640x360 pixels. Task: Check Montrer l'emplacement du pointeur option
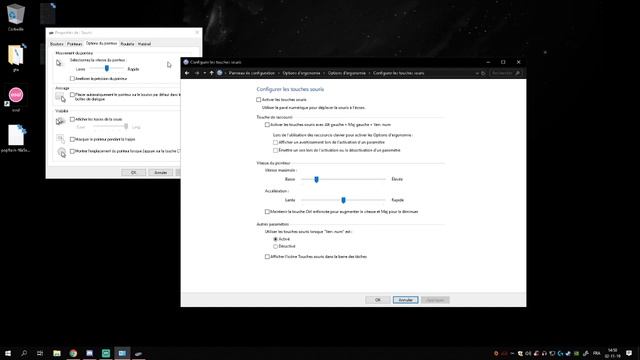(x=72, y=151)
